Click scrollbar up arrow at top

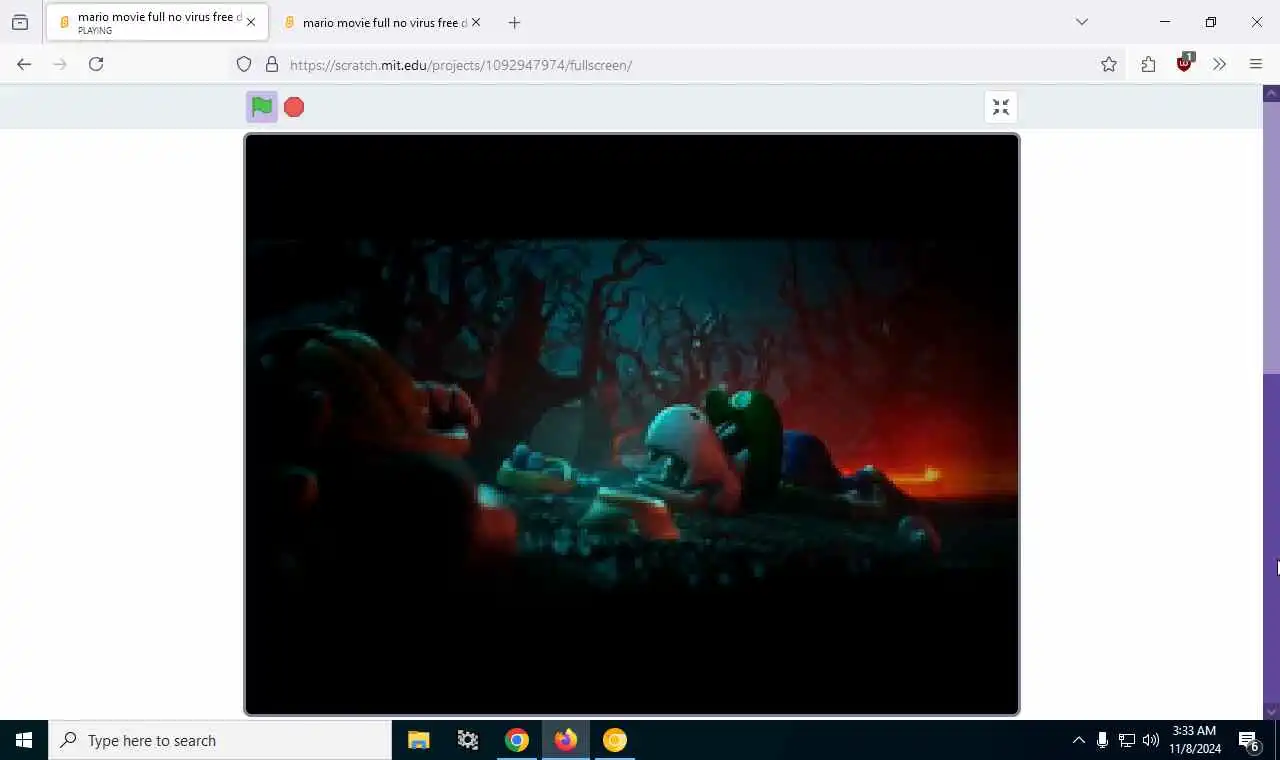coord(1271,93)
